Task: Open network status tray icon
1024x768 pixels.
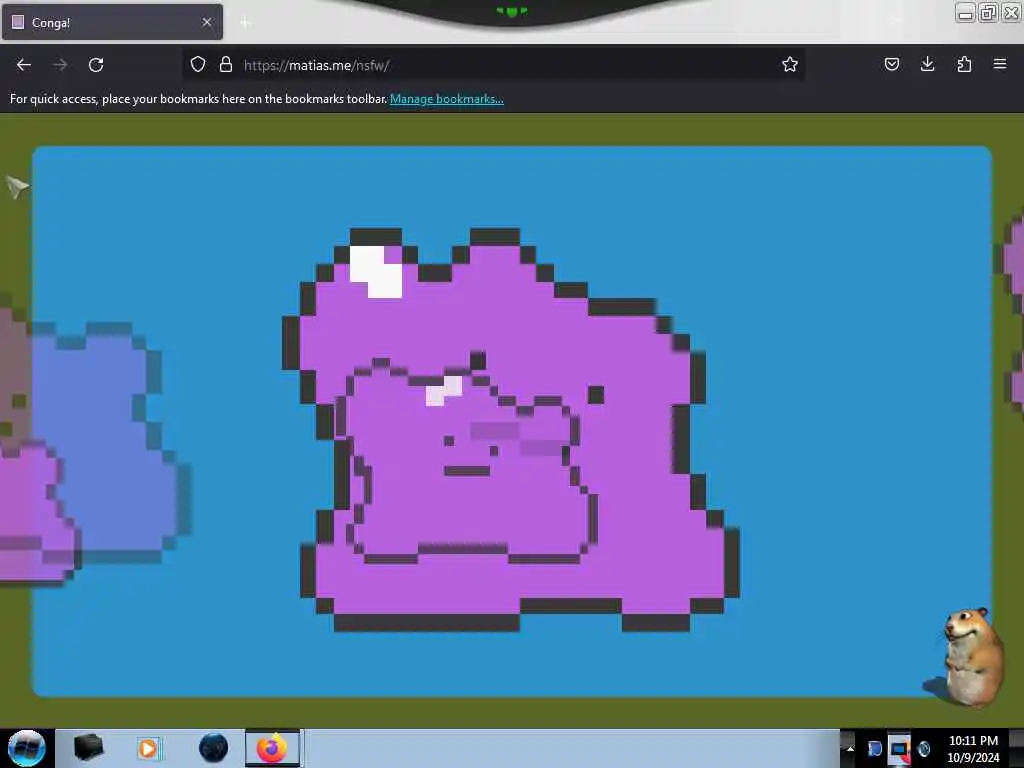Action: 899,748
